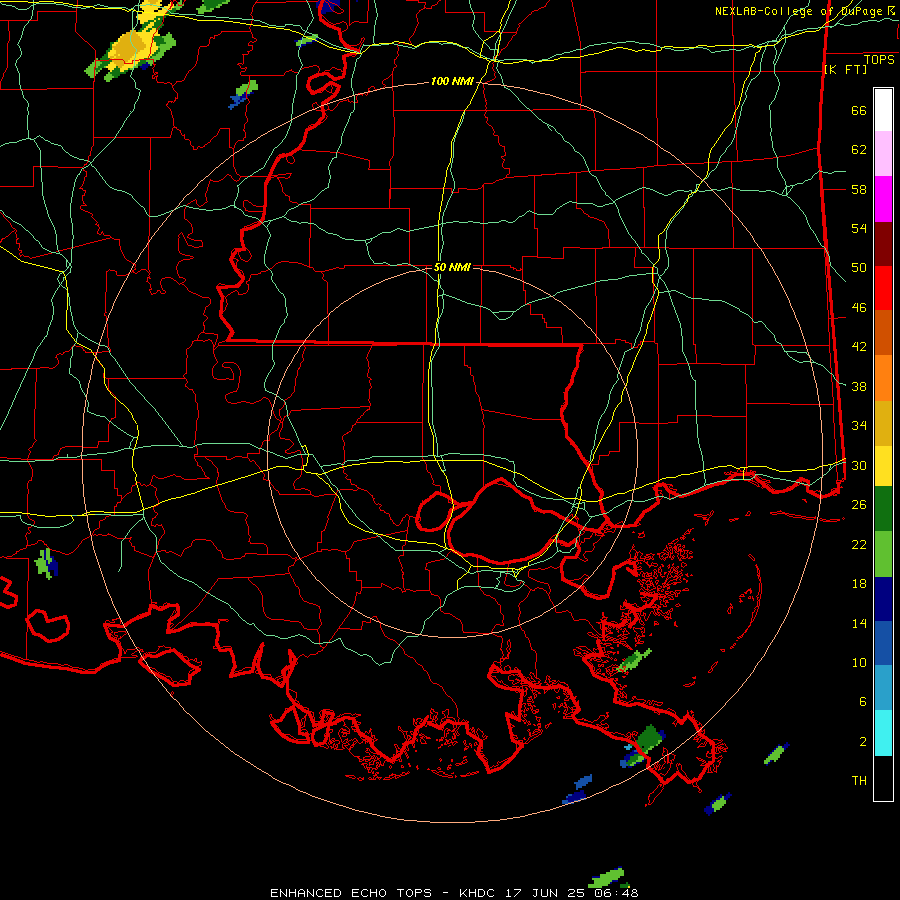Select the magenta color block in legend
Image resolution: width=900 pixels, height=900 pixels.
tap(883, 199)
